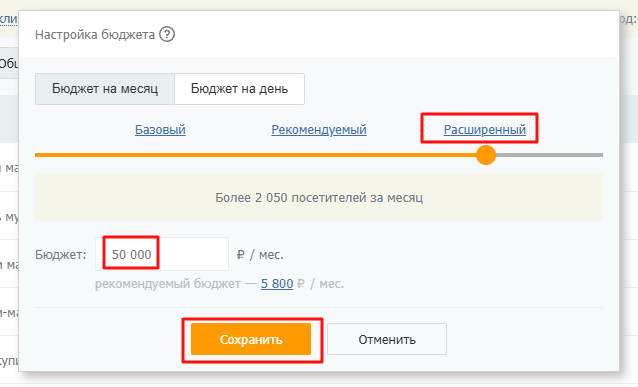This screenshot has height=387, width=638.
Task: Click the Настройка бюджета dialog title
Action: pos(95,35)
